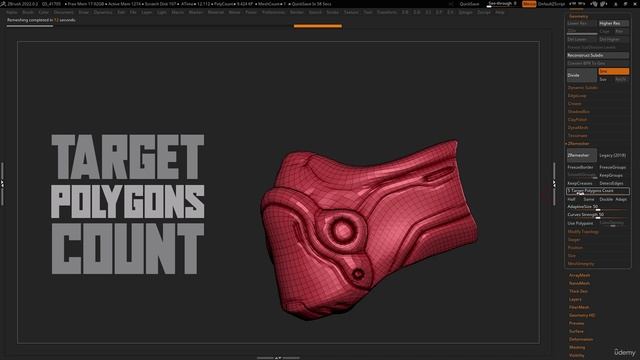This screenshot has height=360, width=640.
Task: Click the AdaptiveSize slider
Action: click(x=598, y=207)
